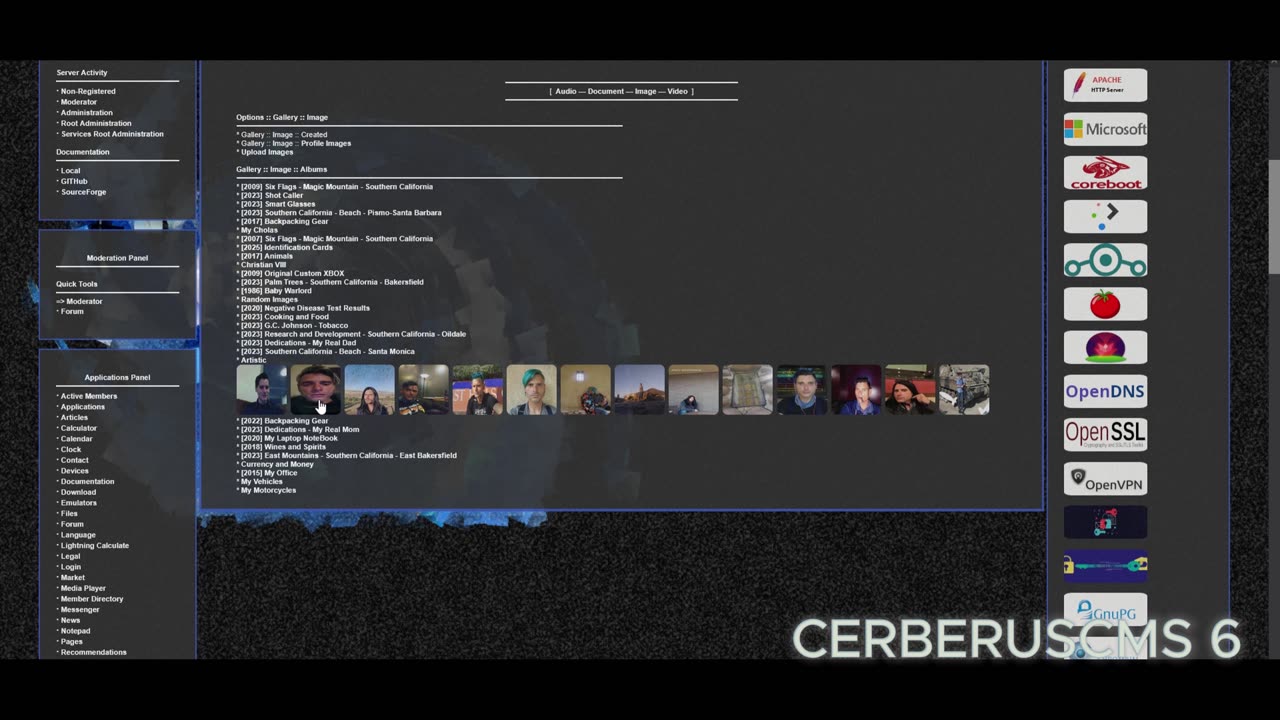Open the Random Images album
Screen dimensions: 1280x720
point(269,299)
